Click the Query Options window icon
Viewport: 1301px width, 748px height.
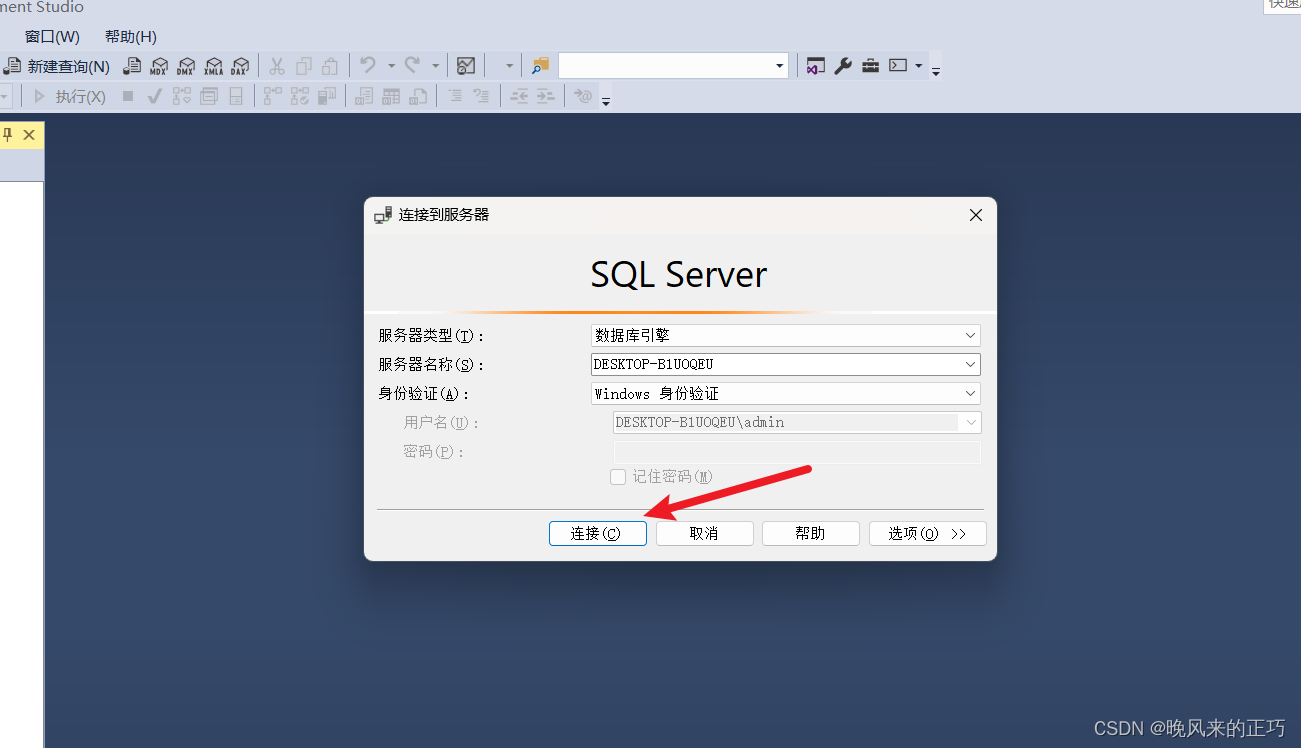tap(209, 96)
